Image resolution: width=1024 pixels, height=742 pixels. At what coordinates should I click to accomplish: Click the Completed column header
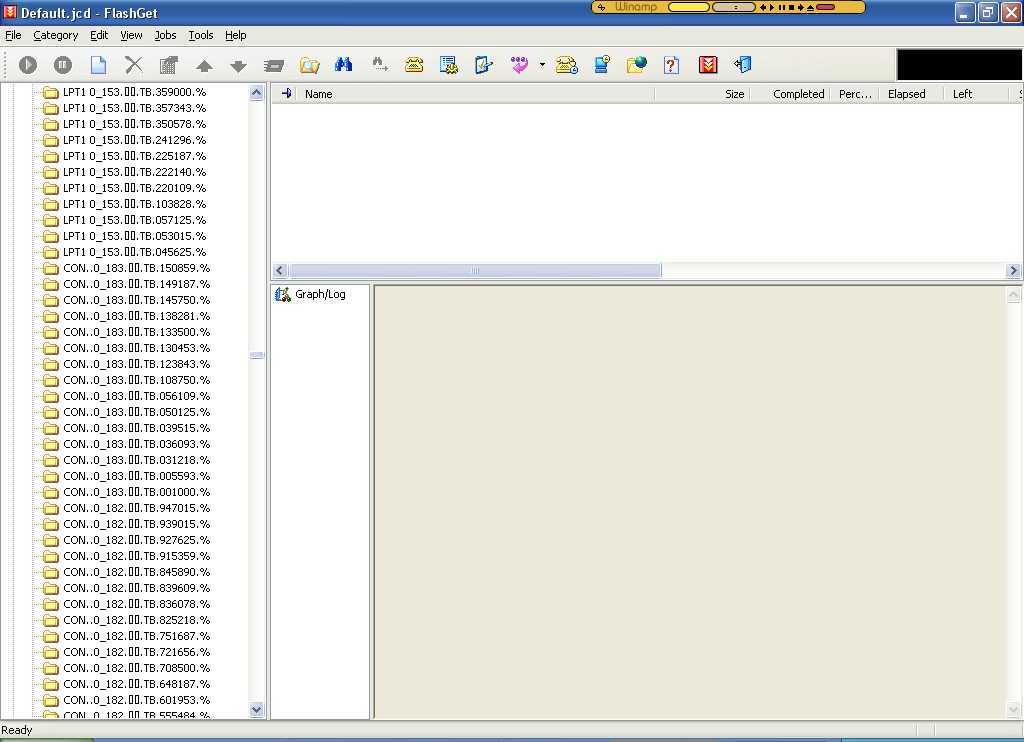coord(798,94)
